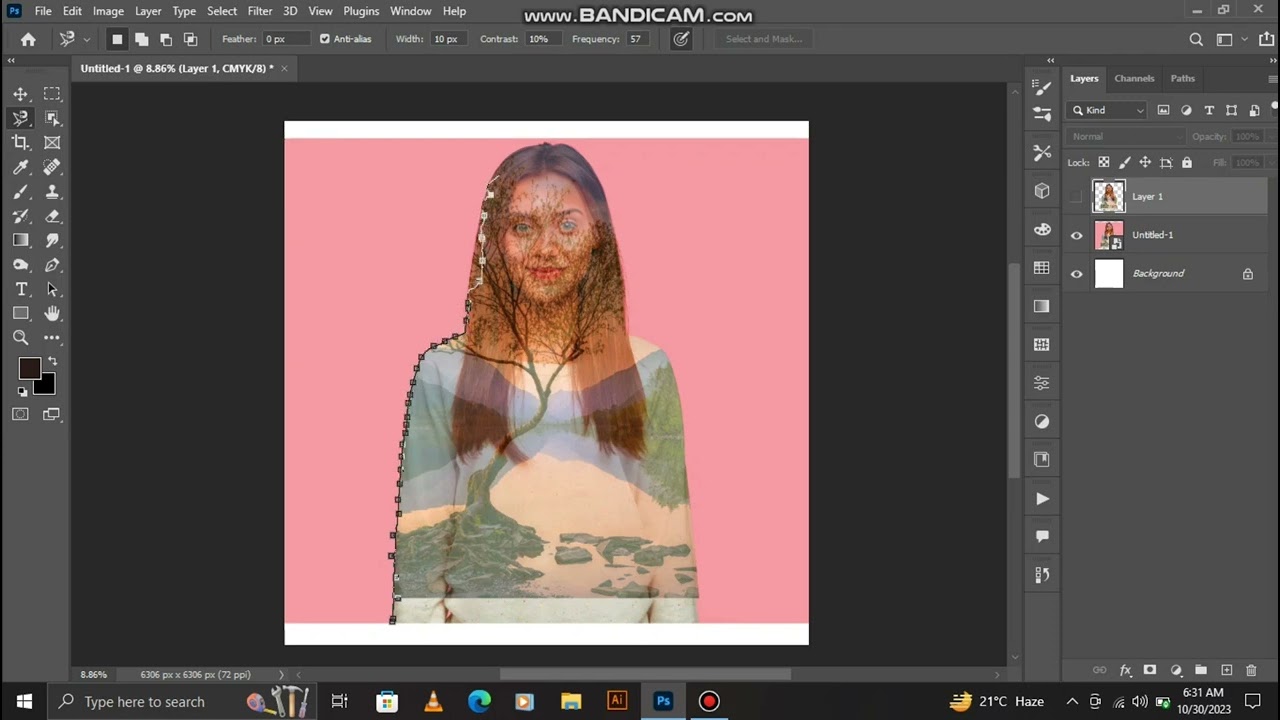
Task: Open the Kind filter dropdown
Action: (1107, 110)
